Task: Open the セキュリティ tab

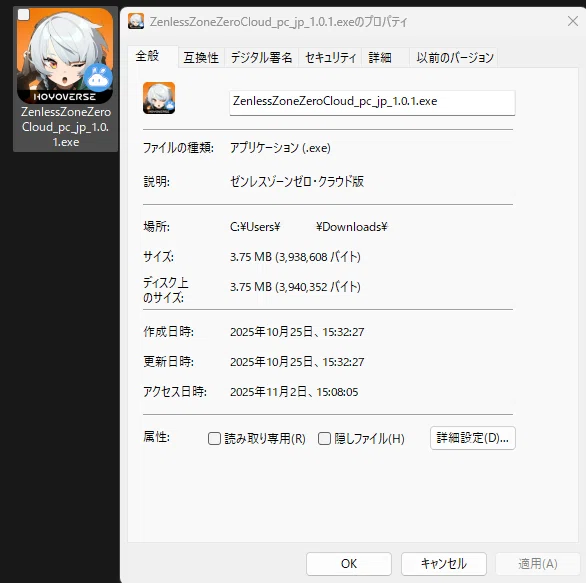Action: click(x=330, y=58)
